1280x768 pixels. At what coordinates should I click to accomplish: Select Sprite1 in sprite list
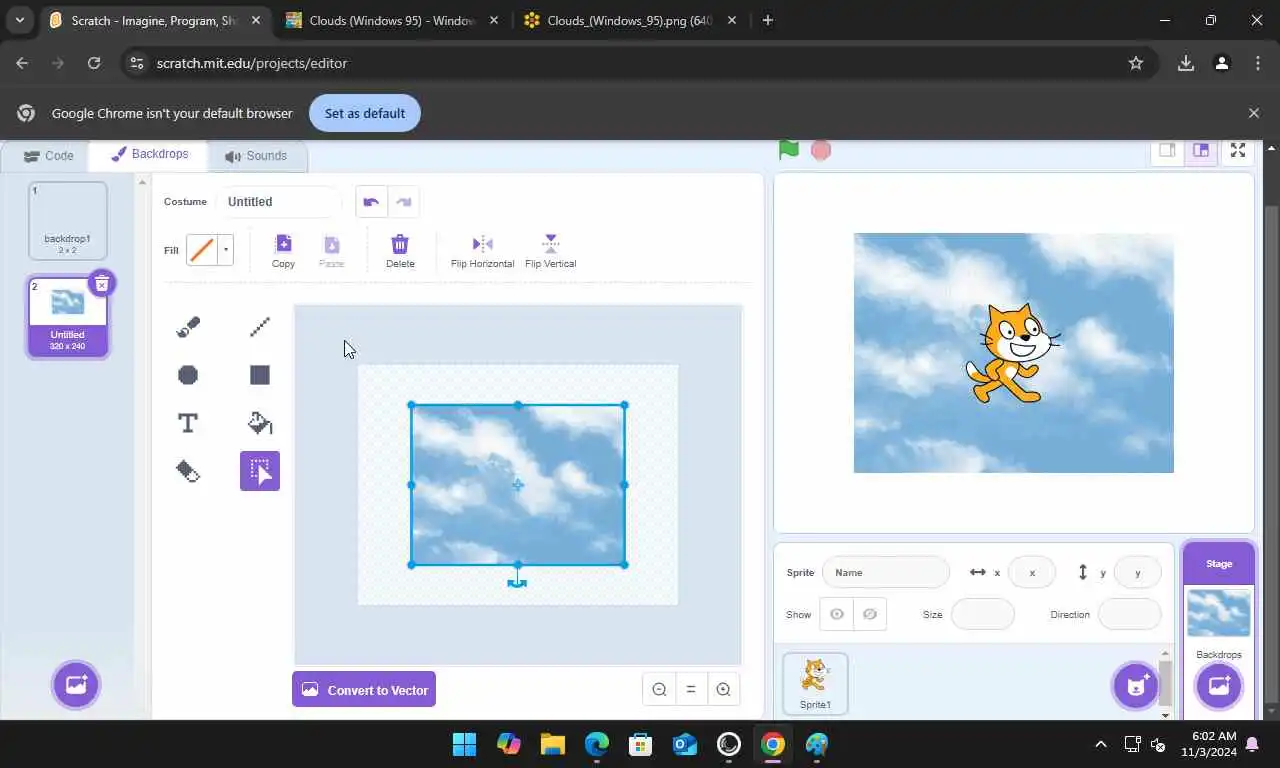[815, 684]
